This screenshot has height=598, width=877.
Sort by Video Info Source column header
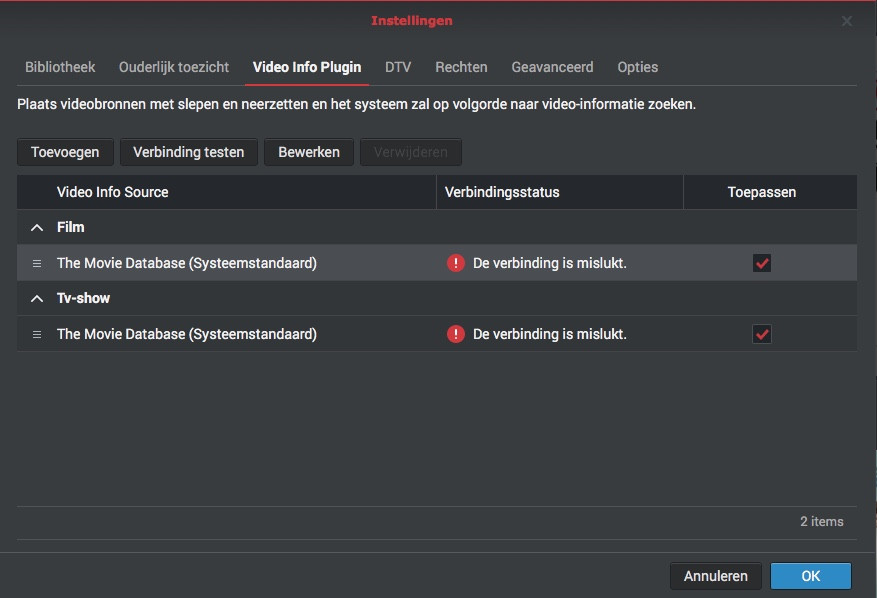112,192
